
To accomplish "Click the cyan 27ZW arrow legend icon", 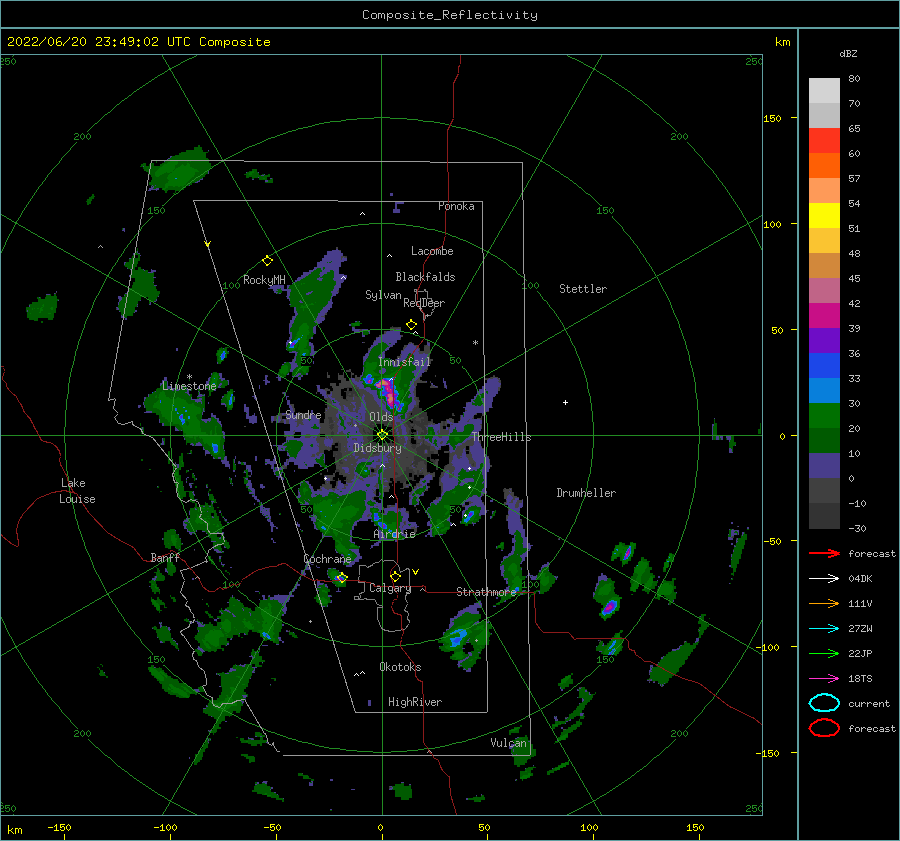I will click(x=824, y=628).
